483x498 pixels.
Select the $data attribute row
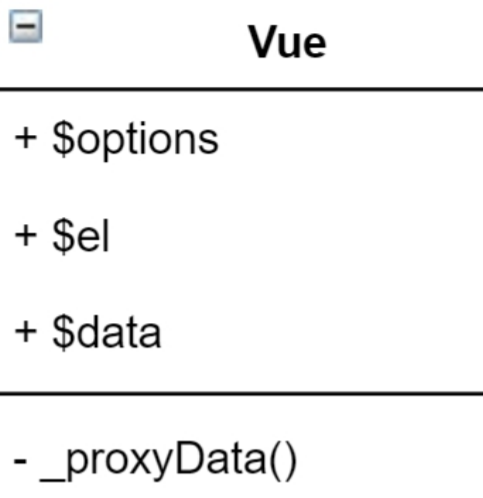coord(241,333)
